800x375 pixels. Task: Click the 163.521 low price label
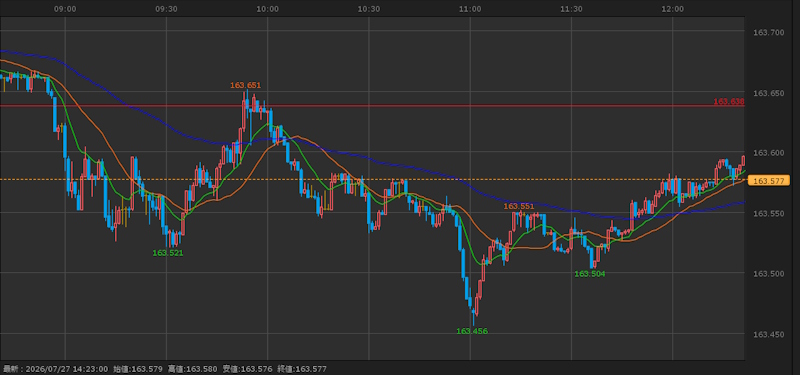coord(168,253)
